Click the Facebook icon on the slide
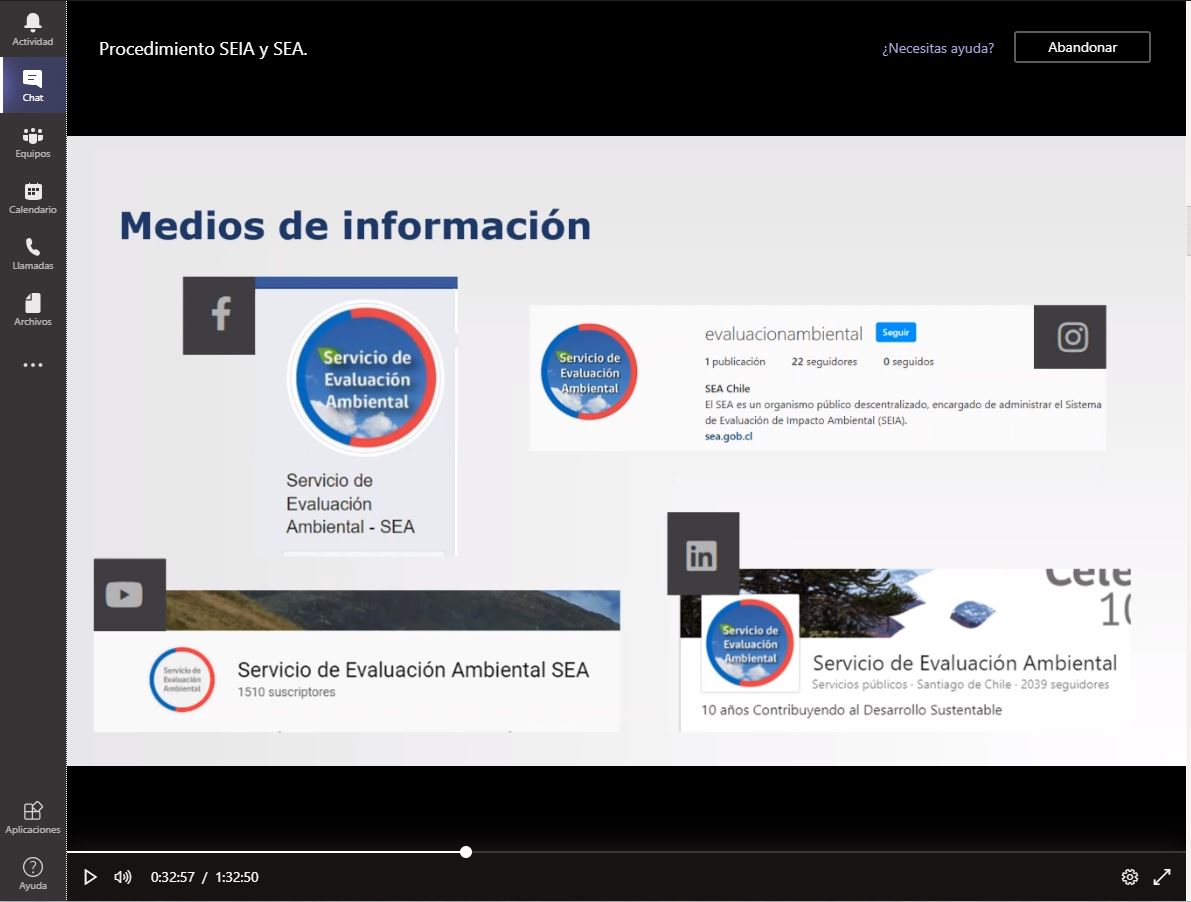This screenshot has height=902, width=1191. (219, 315)
